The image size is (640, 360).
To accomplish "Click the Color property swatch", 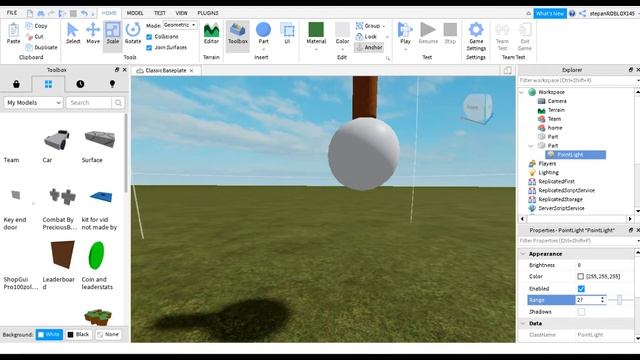I will 580,276.
